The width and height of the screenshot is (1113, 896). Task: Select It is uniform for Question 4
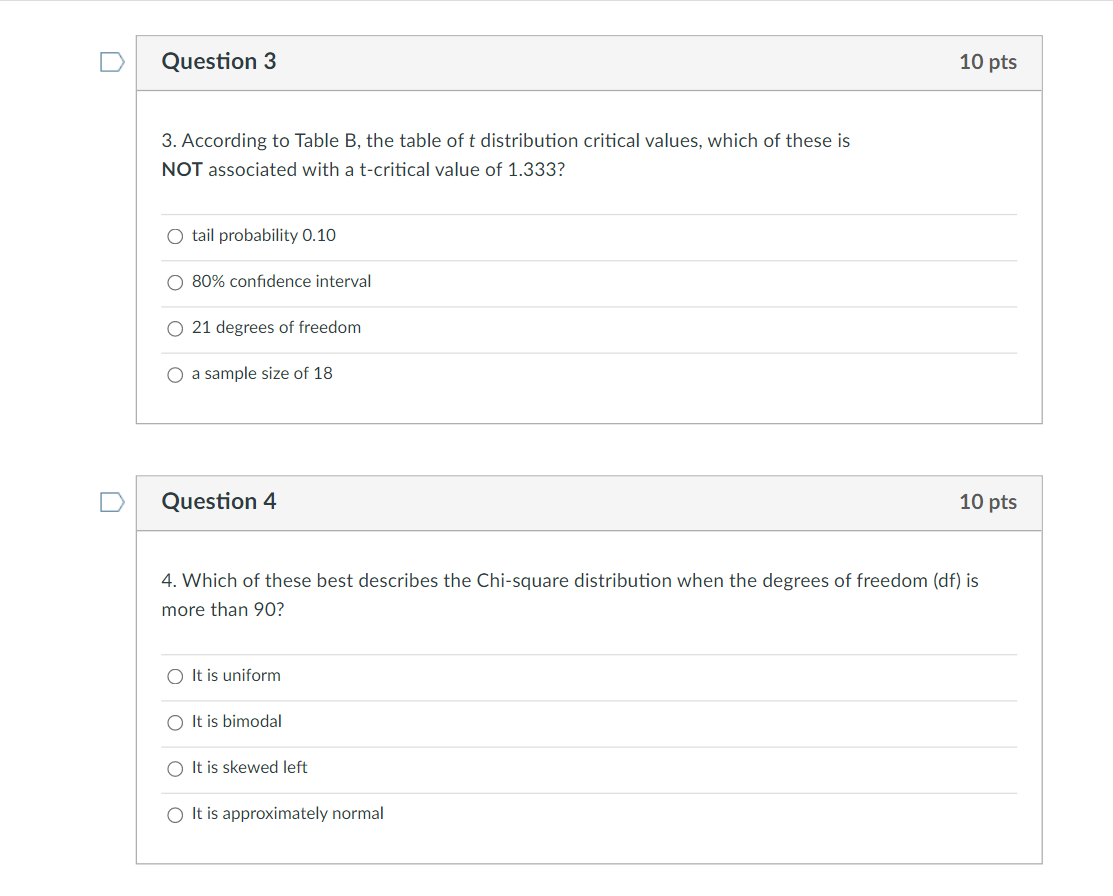coord(175,676)
